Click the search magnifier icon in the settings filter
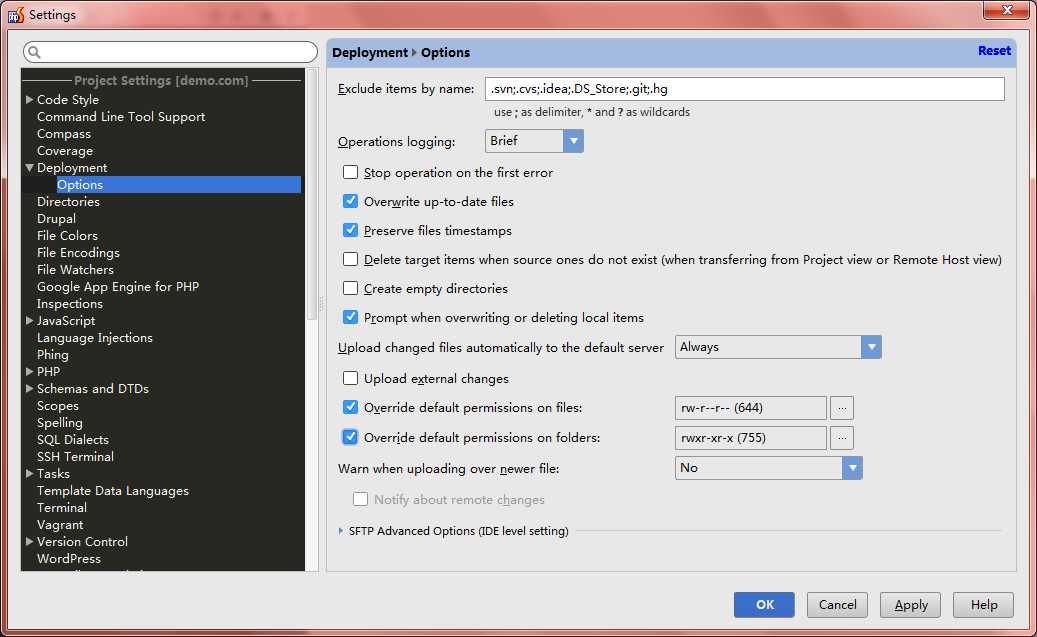 coord(34,52)
